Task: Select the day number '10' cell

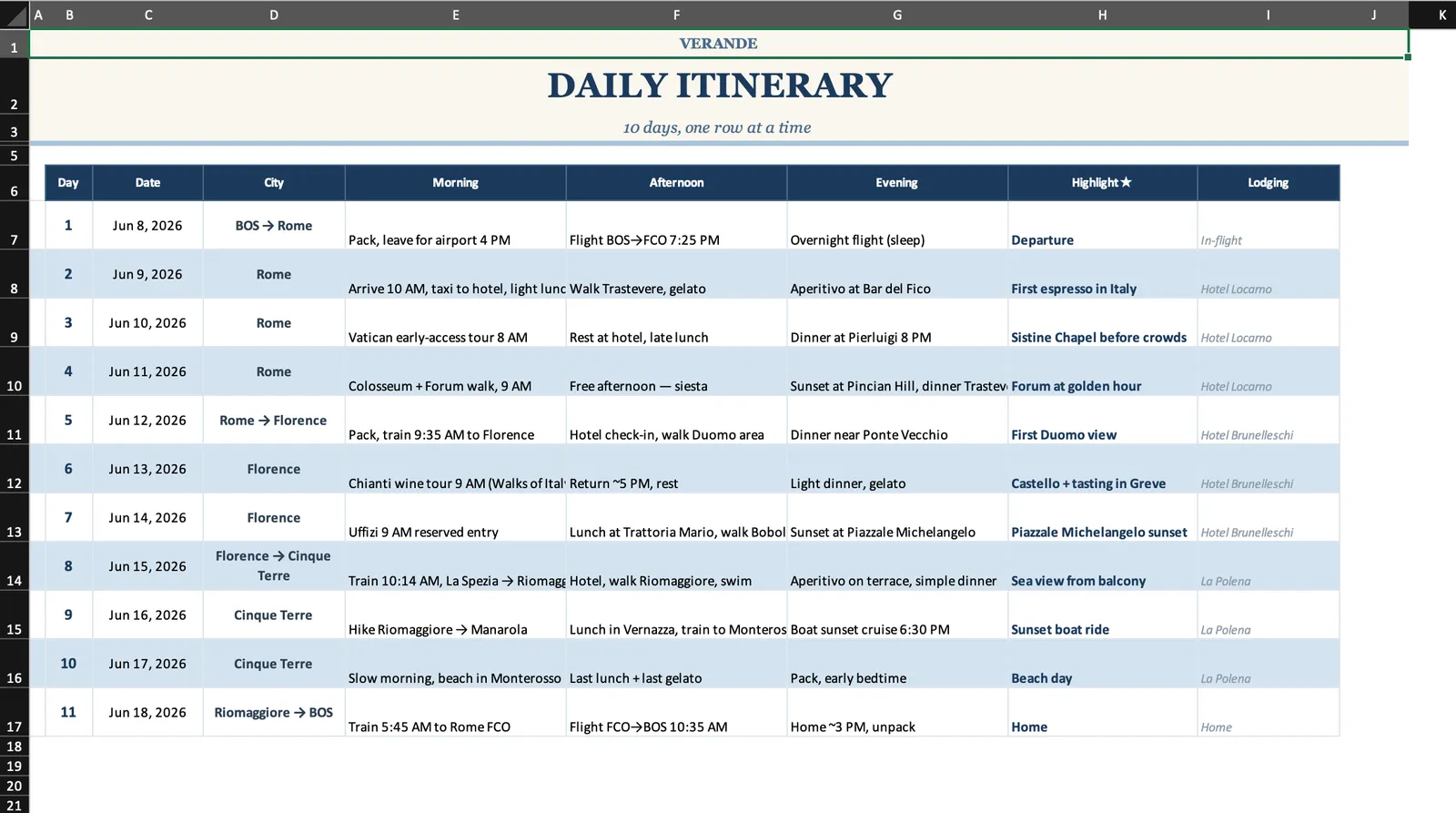Action: tap(68, 664)
